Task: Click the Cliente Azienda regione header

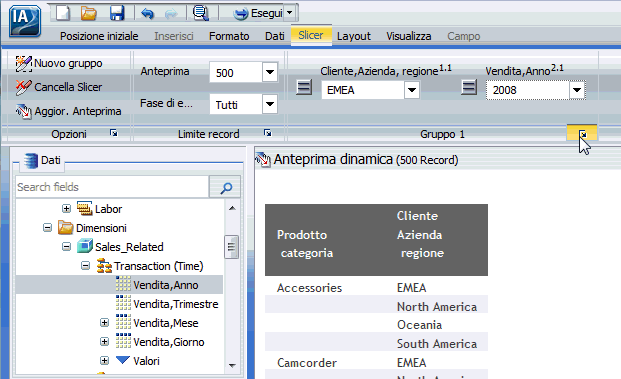Action: coord(420,234)
